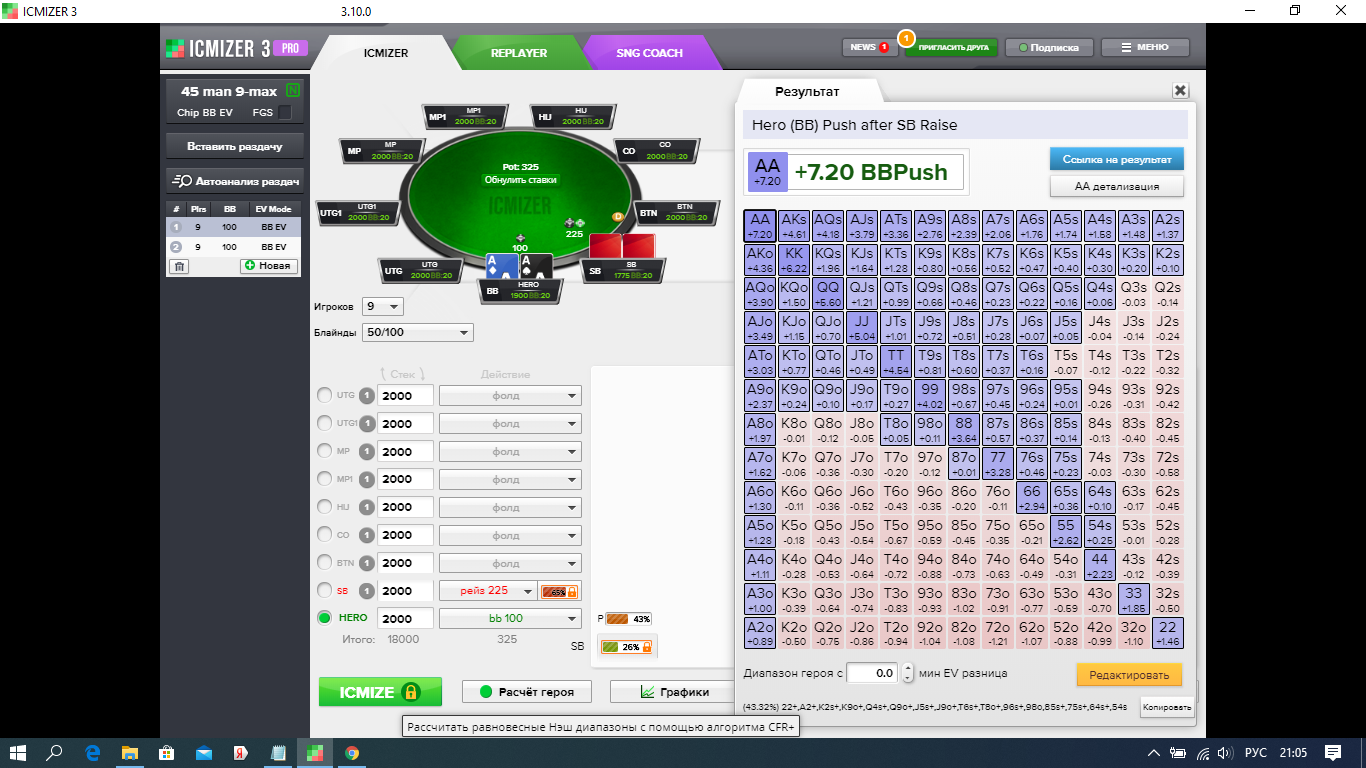Click Расчёт героя button
This screenshot has width=1366, height=768.
527,692
